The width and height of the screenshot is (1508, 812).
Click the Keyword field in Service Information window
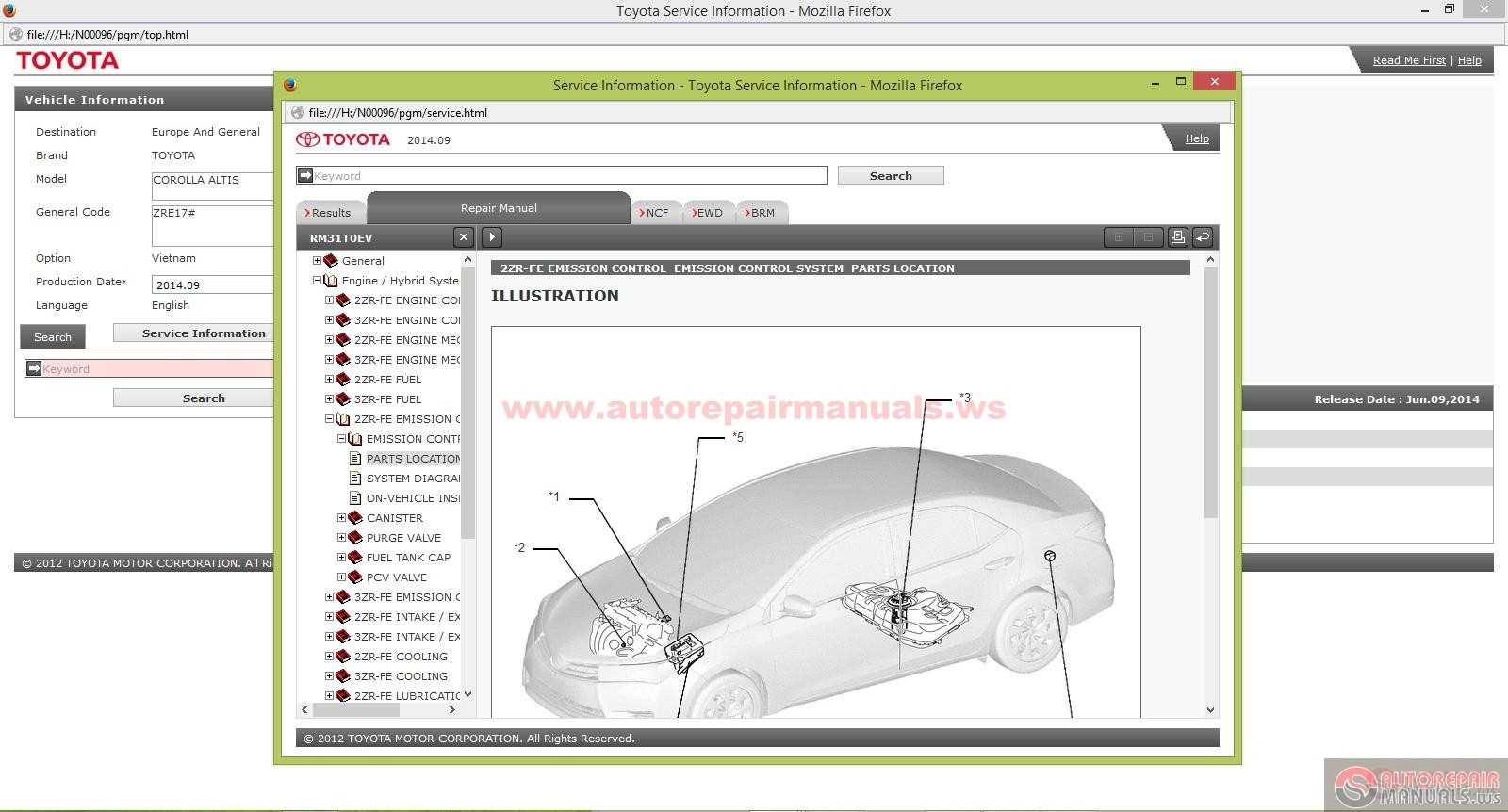(562, 175)
